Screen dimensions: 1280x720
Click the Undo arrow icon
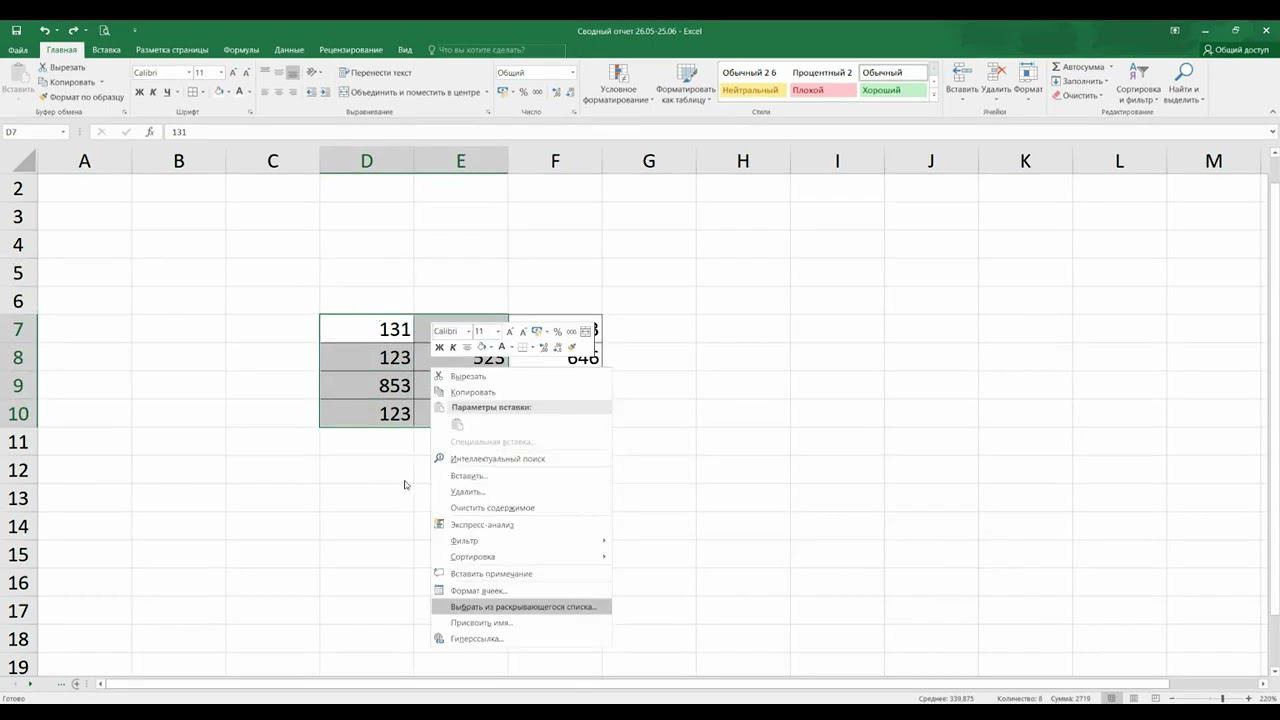pyautogui.click(x=44, y=31)
